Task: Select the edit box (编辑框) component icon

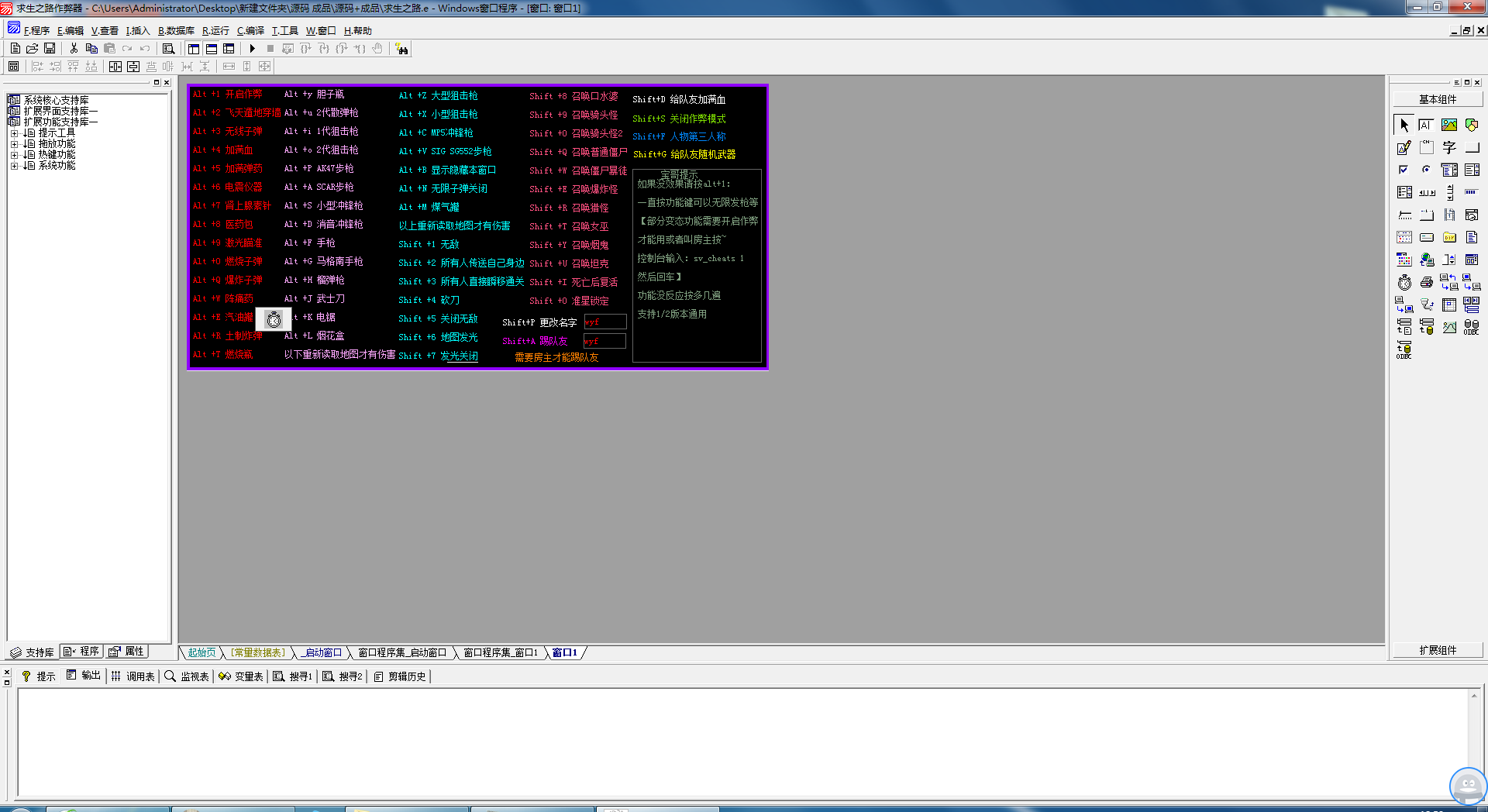Action: click(1426, 125)
